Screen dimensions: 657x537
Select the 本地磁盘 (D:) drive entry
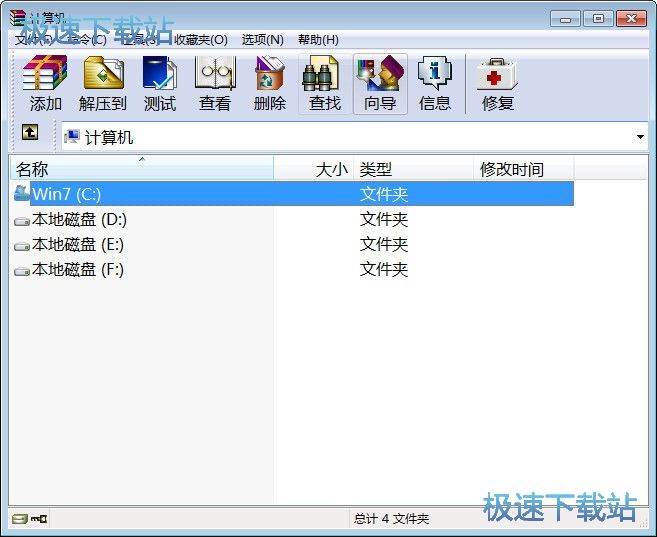[x=79, y=219]
